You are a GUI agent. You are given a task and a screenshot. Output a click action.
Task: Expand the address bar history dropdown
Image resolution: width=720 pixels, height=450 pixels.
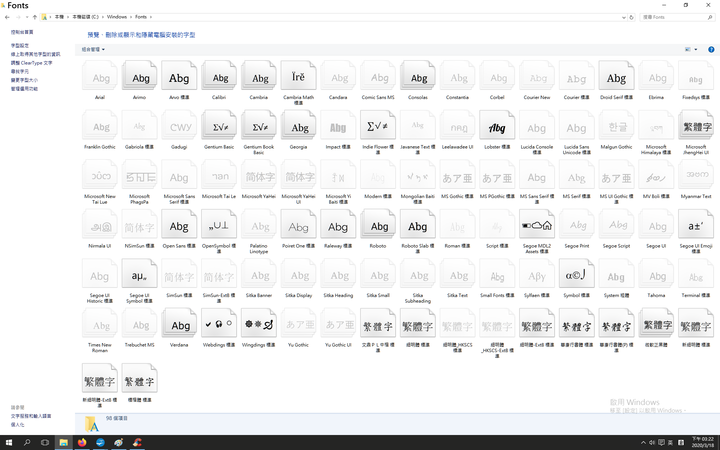pyautogui.click(x=624, y=17)
